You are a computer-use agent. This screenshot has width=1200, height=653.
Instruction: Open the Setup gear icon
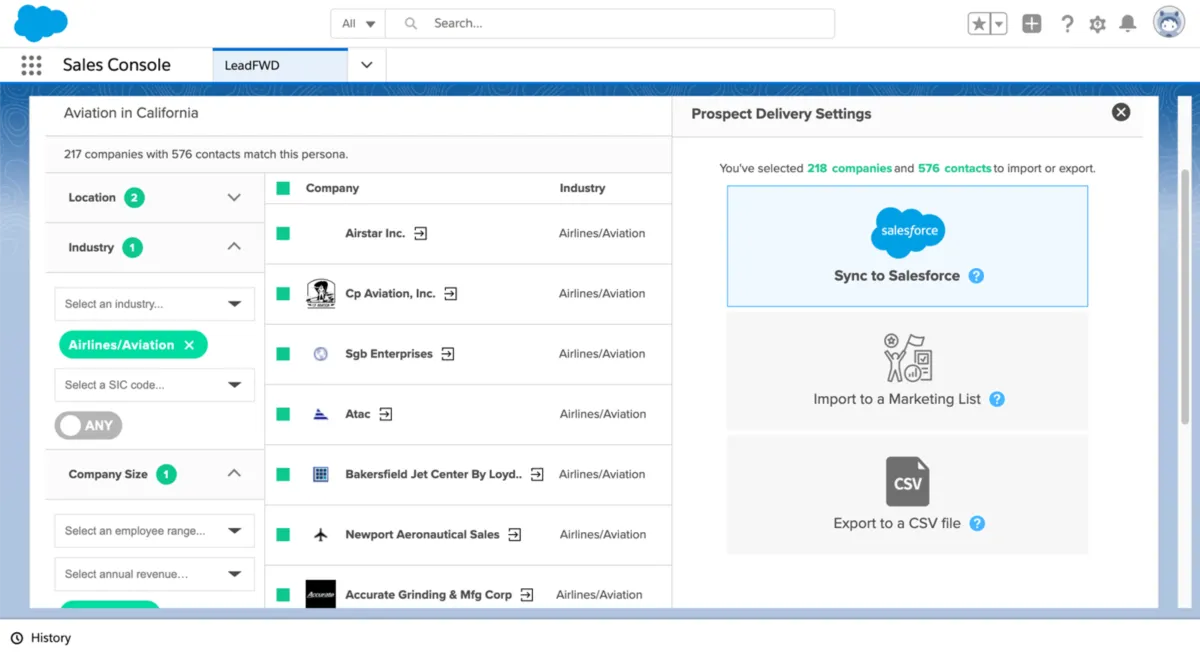pyautogui.click(x=1098, y=24)
